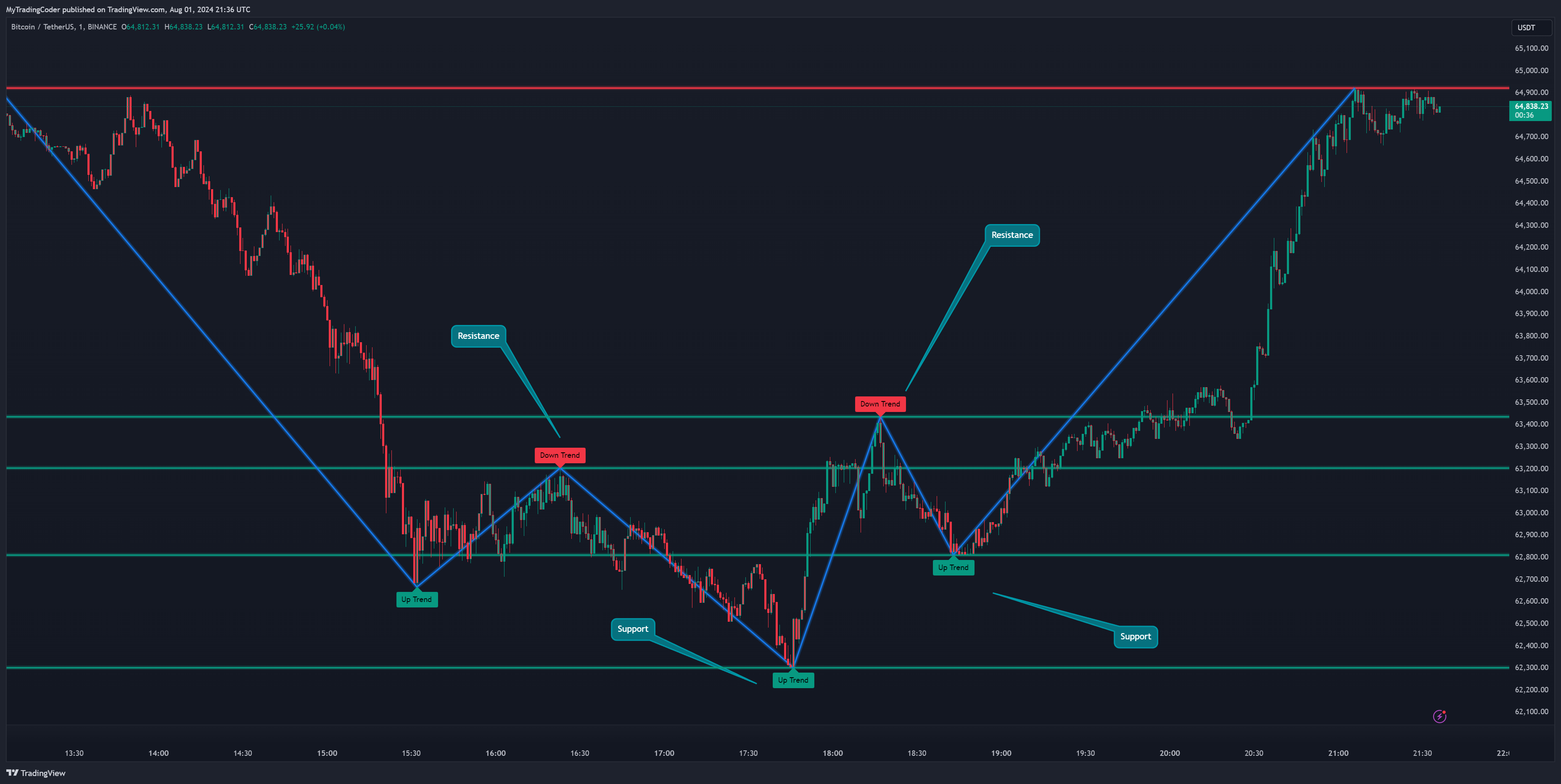Click the high price value H64,838.23
1561x784 pixels.
pos(184,26)
